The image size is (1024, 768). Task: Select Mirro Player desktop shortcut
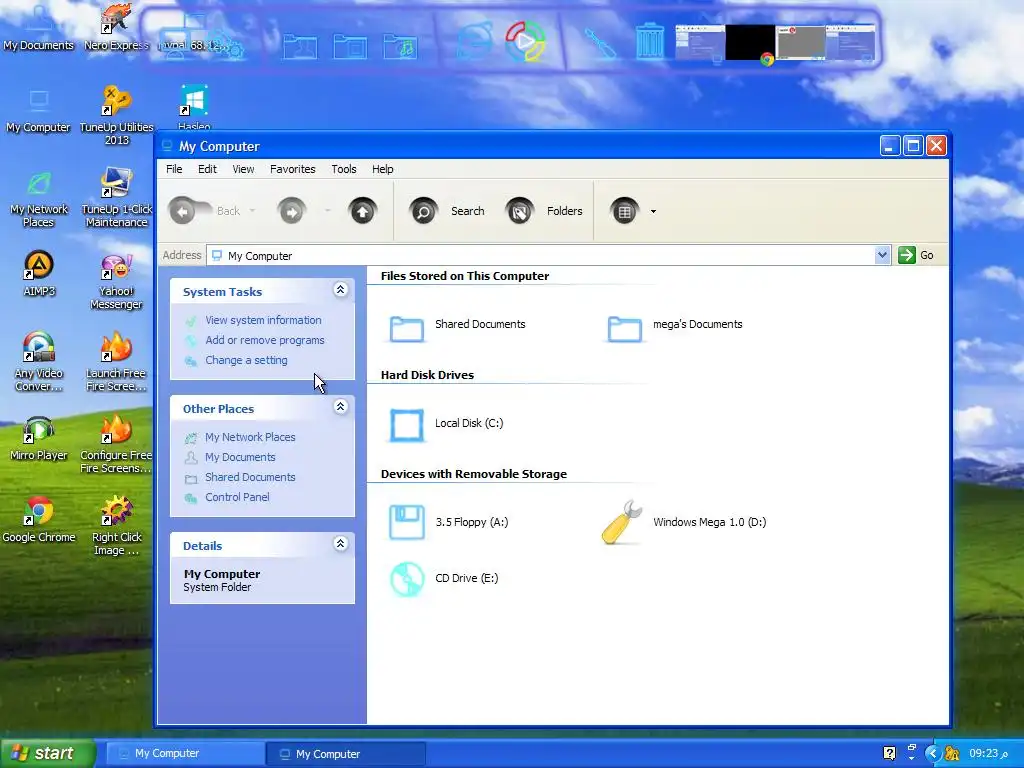tap(39, 439)
